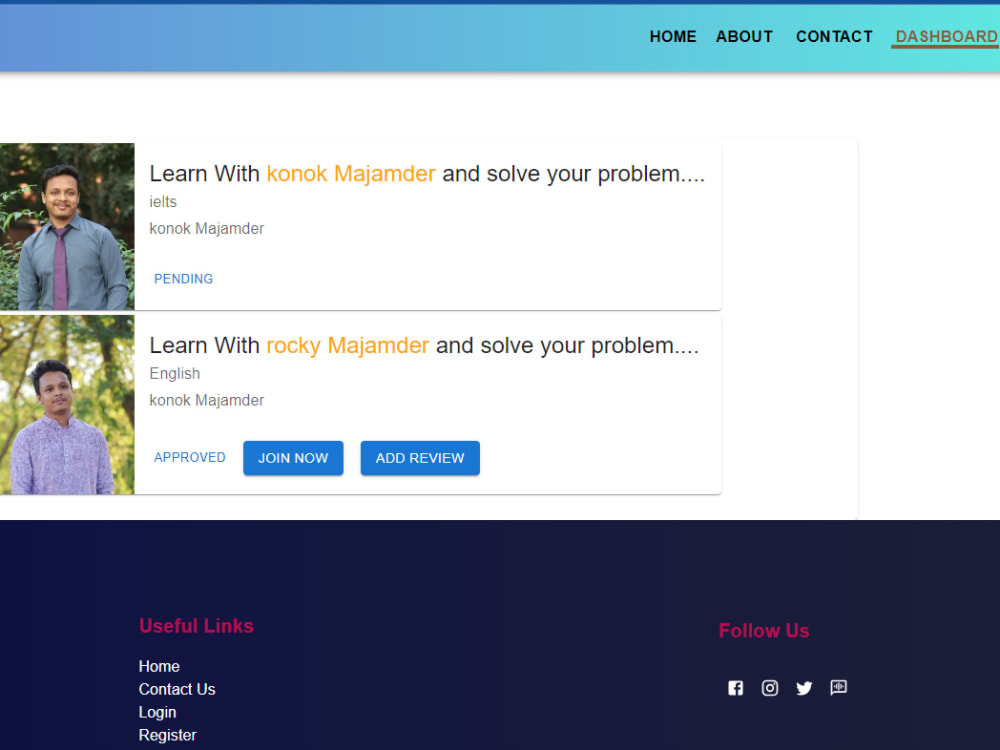Click the Register link under Useful Links

pos(167,735)
